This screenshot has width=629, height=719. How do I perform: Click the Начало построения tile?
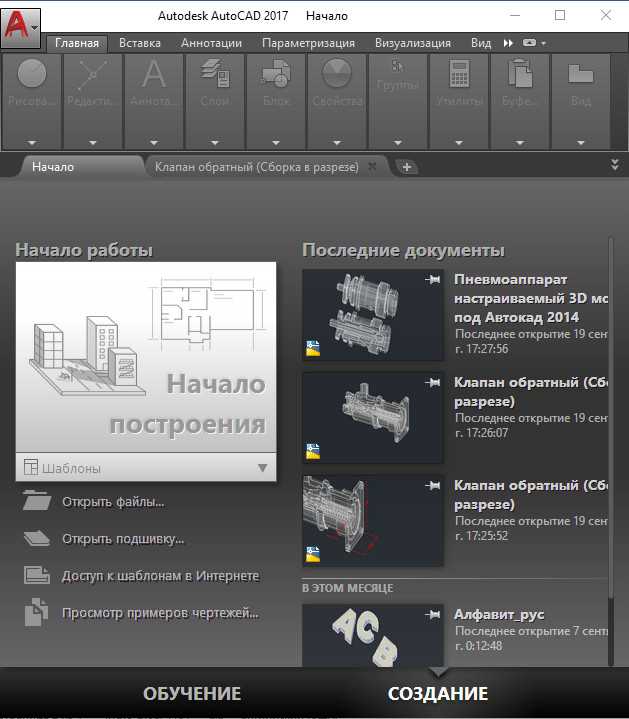[x=146, y=358]
